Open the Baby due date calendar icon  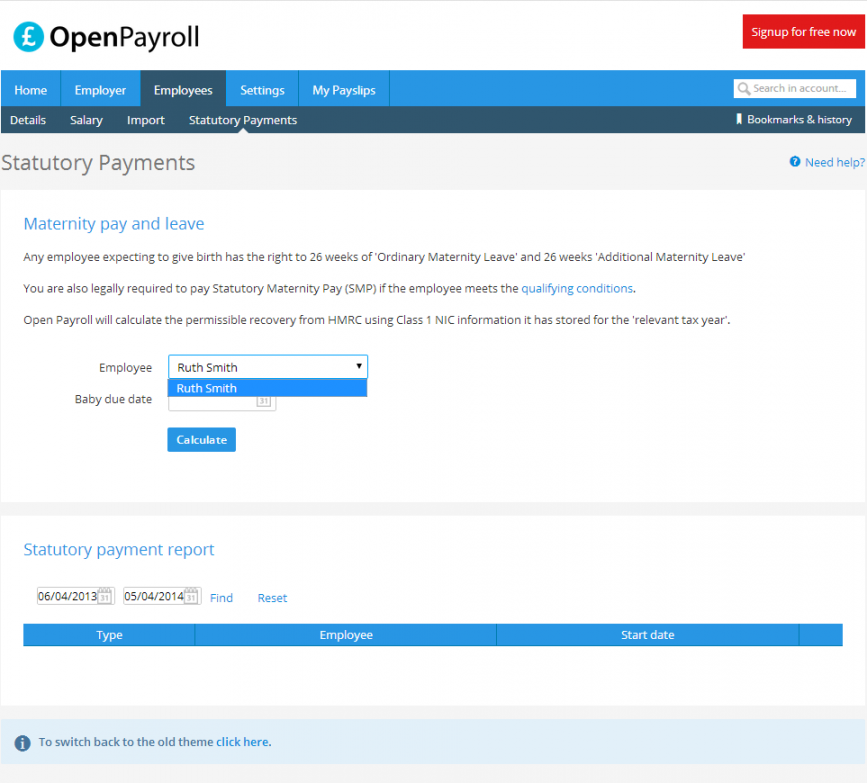pos(264,401)
